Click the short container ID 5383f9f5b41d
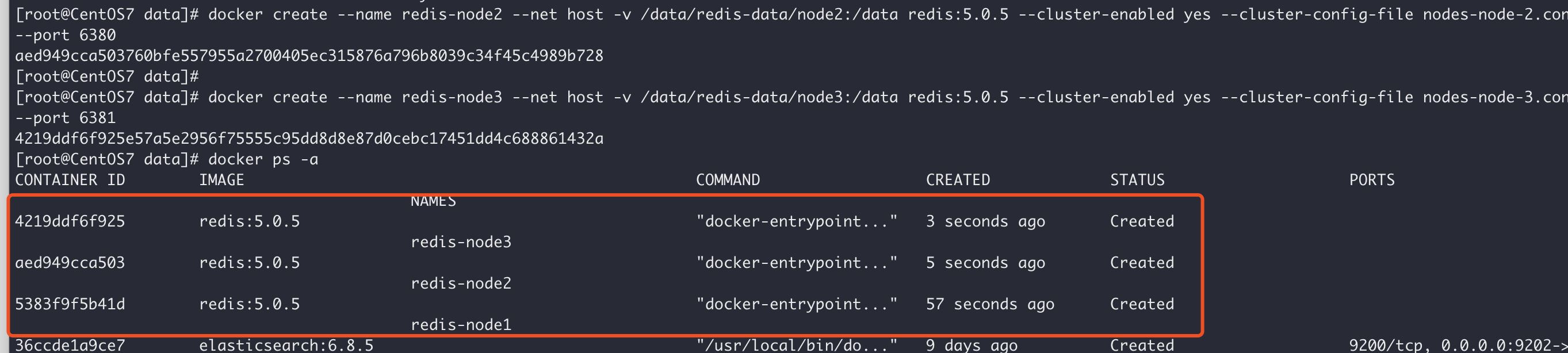The image size is (1568, 353). 70,304
